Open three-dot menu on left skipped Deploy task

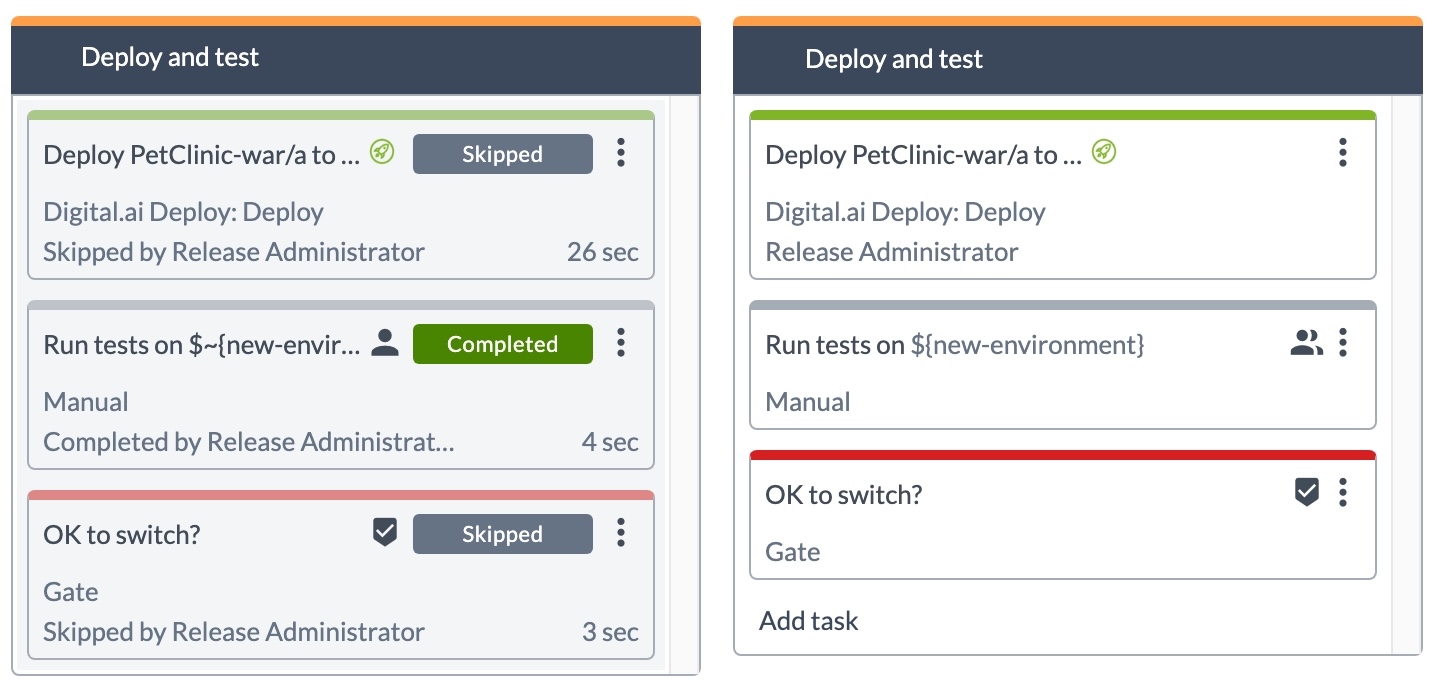(x=621, y=153)
